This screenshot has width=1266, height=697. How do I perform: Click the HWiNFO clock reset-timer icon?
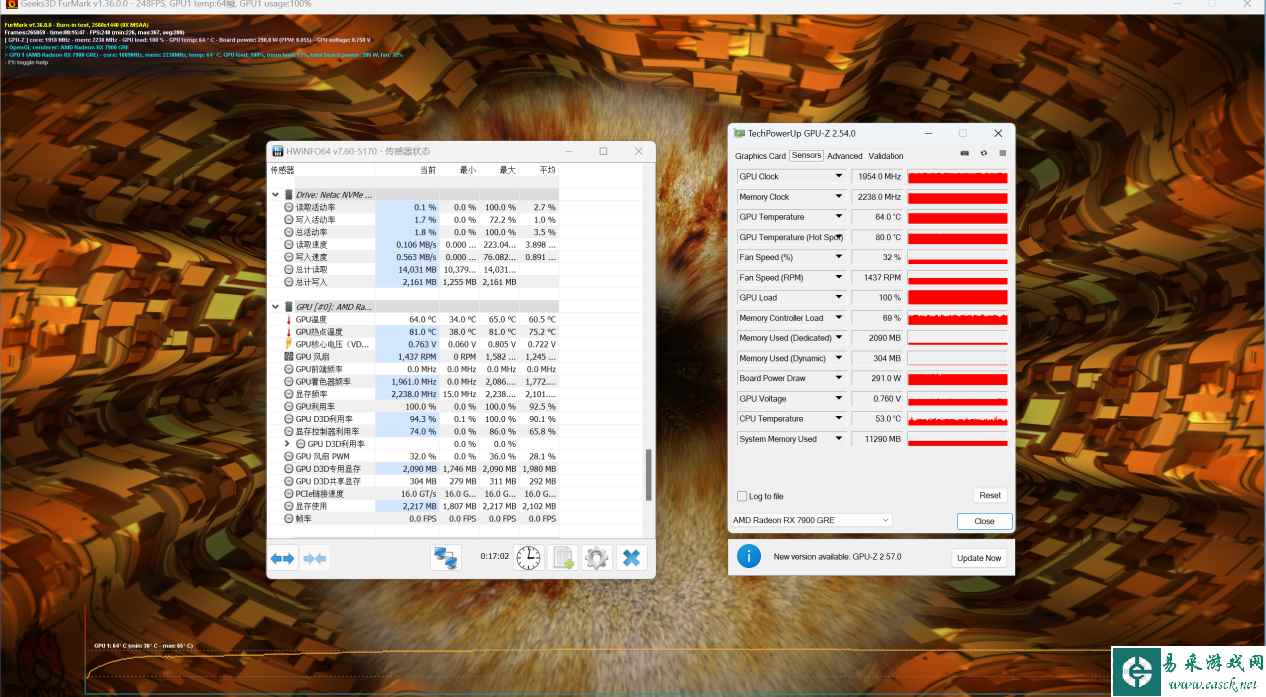point(530,557)
